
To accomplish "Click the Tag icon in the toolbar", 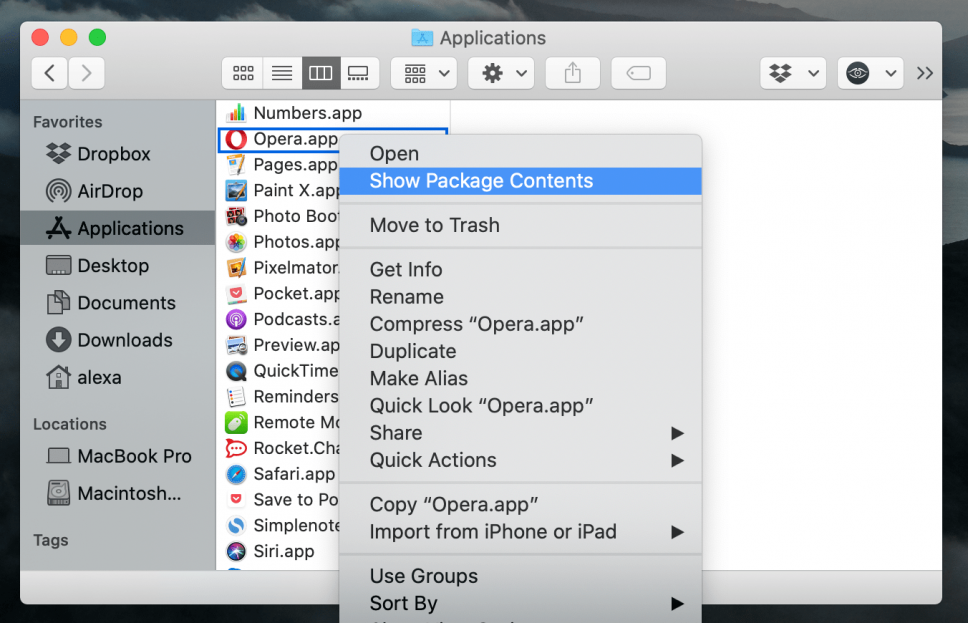I will pos(637,72).
